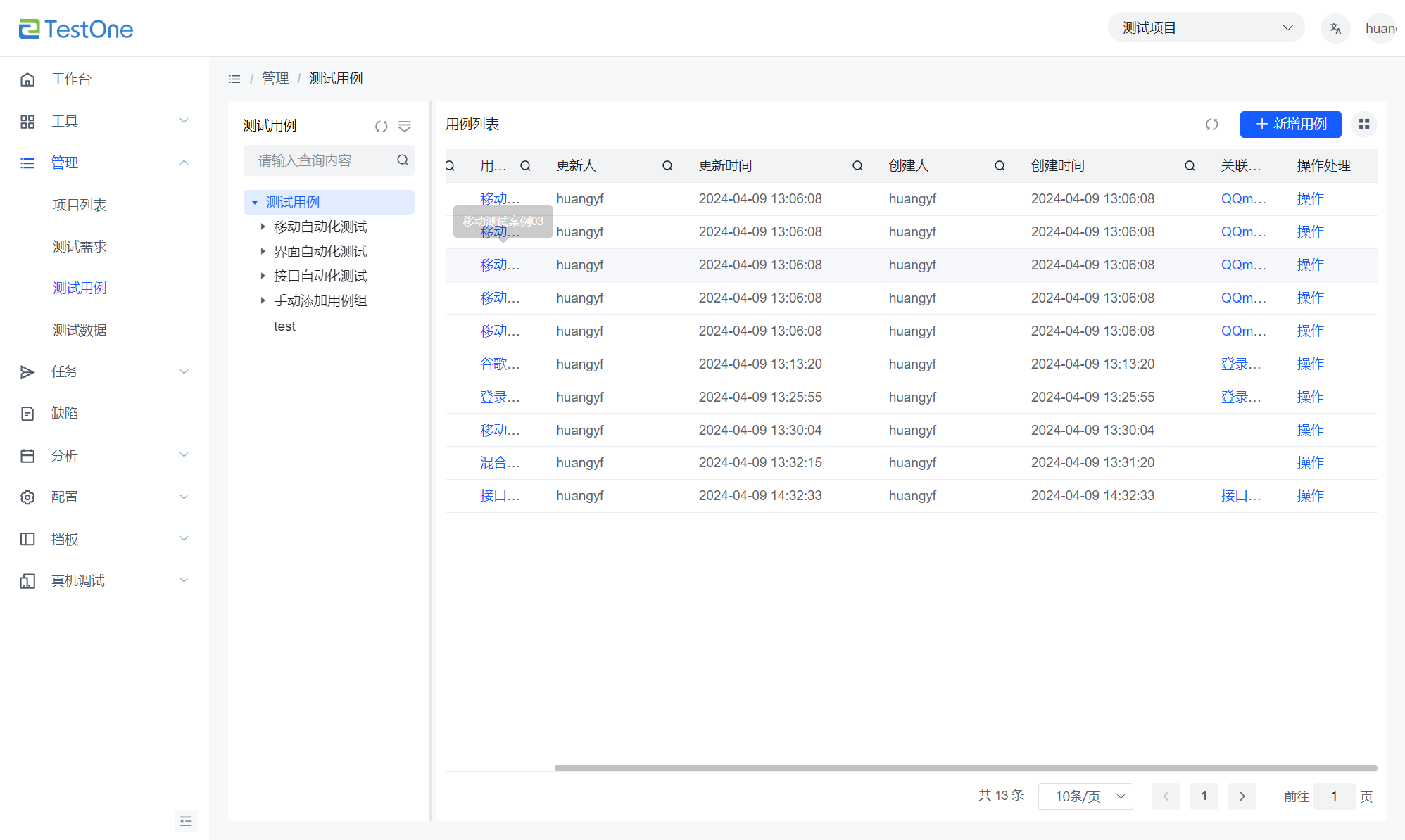
Task: Click 操作 for the 13:30:04 row
Action: pos(1310,431)
